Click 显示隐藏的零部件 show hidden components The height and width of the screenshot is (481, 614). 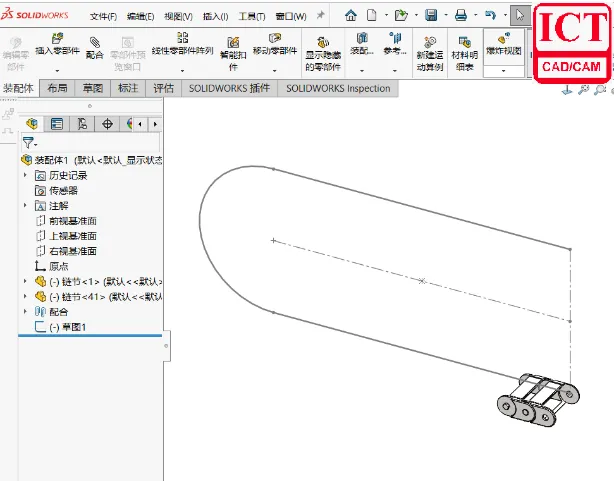[323, 54]
